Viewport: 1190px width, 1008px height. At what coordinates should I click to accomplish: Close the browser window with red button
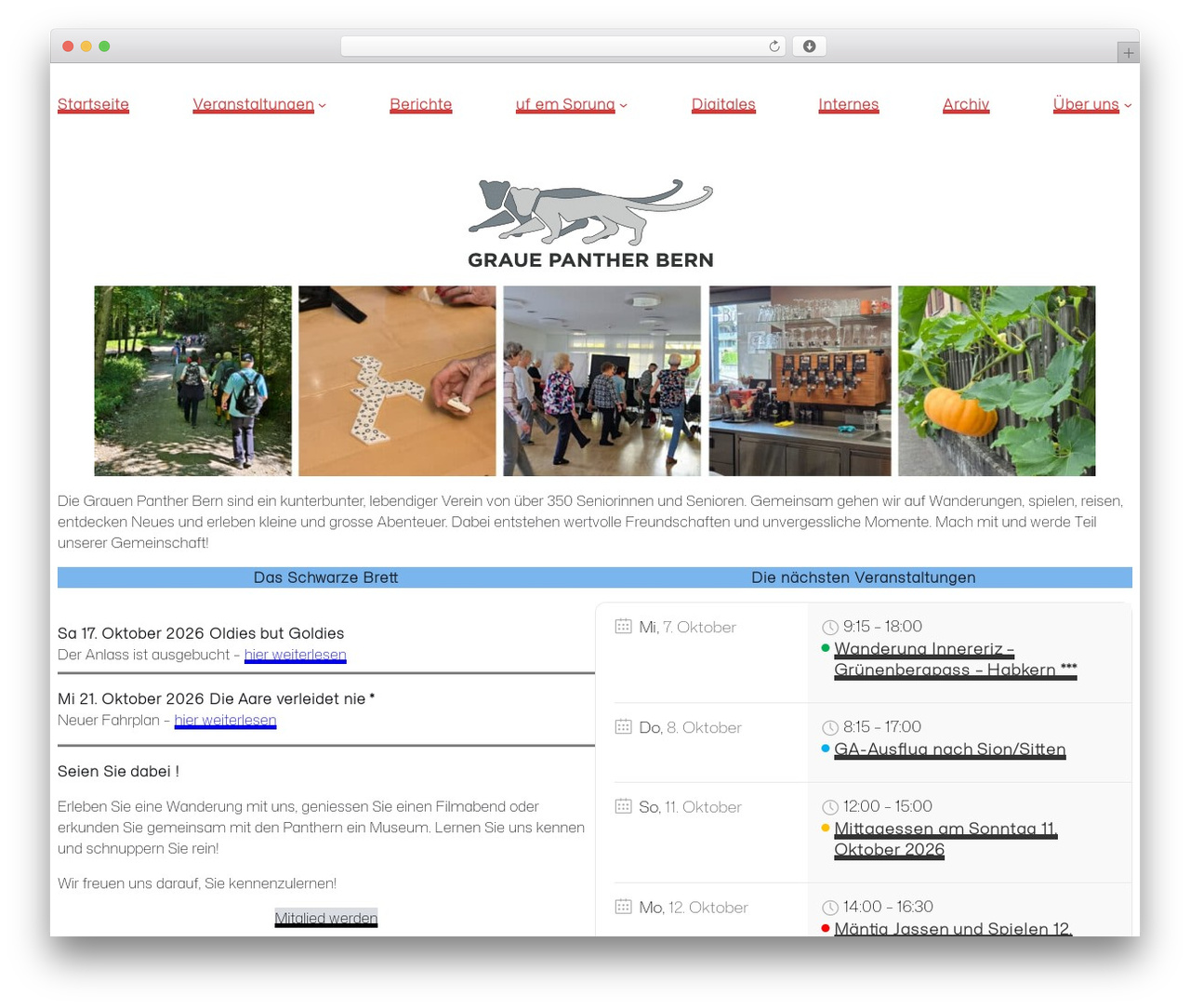pos(68,46)
